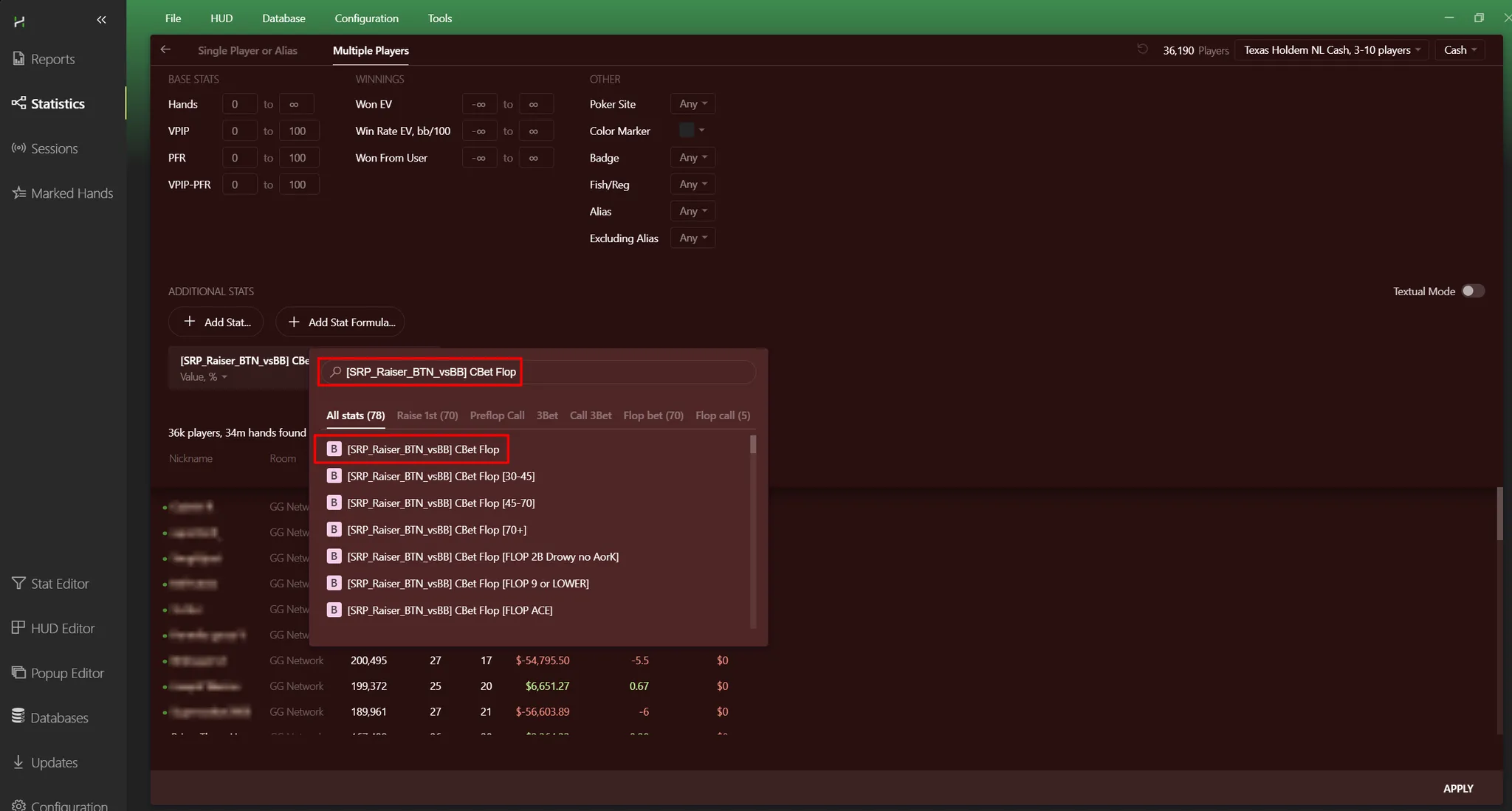1512x811 pixels.
Task: Open the Popup Editor sidebar item
Action: pyautogui.click(x=66, y=673)
